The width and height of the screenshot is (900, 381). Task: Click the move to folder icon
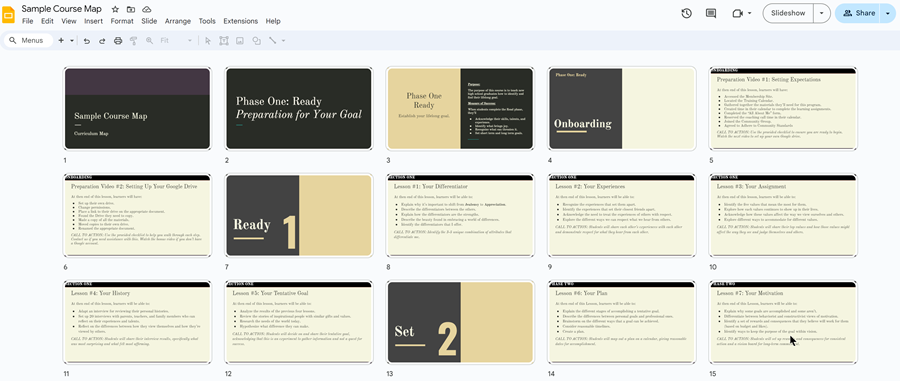[131, 9]
